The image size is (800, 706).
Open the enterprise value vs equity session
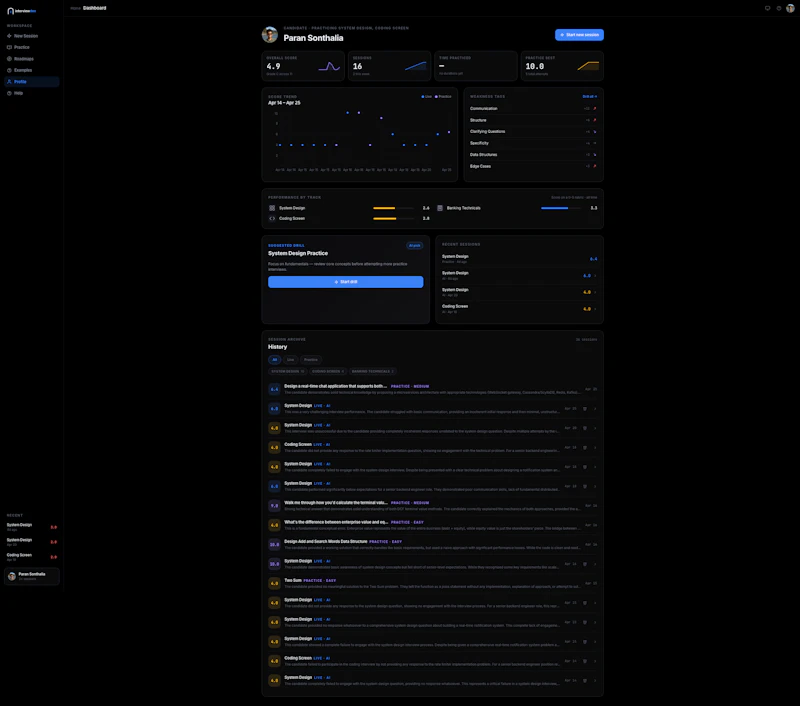(433, 525)
